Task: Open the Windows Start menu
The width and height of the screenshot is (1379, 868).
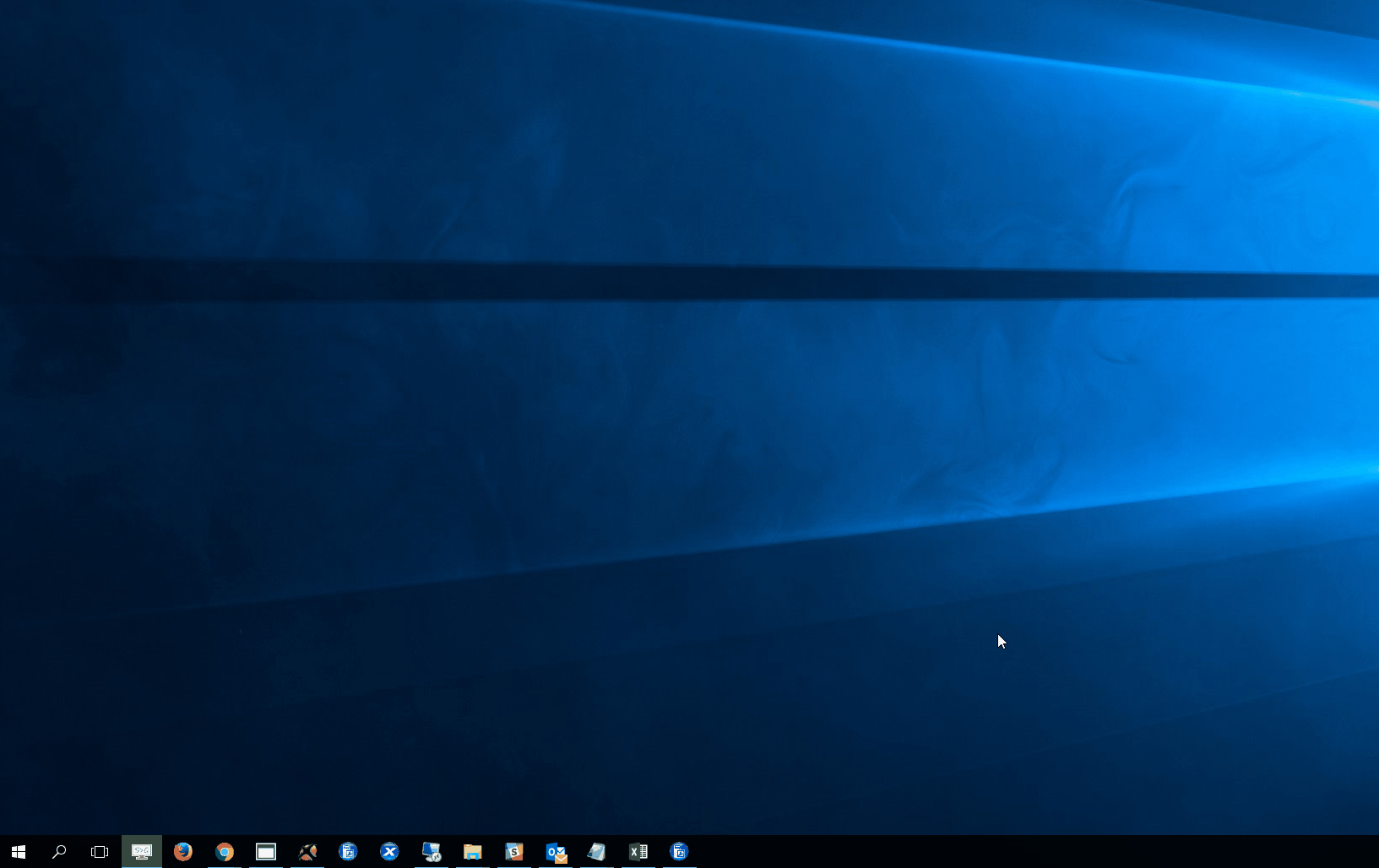Action: click(x=19, y=852)
